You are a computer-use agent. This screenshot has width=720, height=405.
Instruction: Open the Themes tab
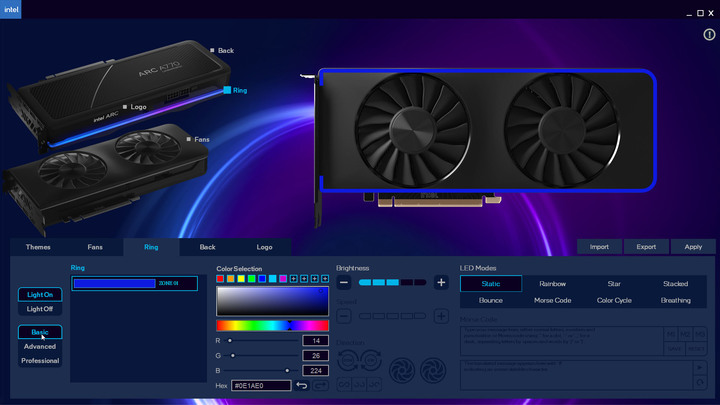pyautogui.click(x=38, y=247)
